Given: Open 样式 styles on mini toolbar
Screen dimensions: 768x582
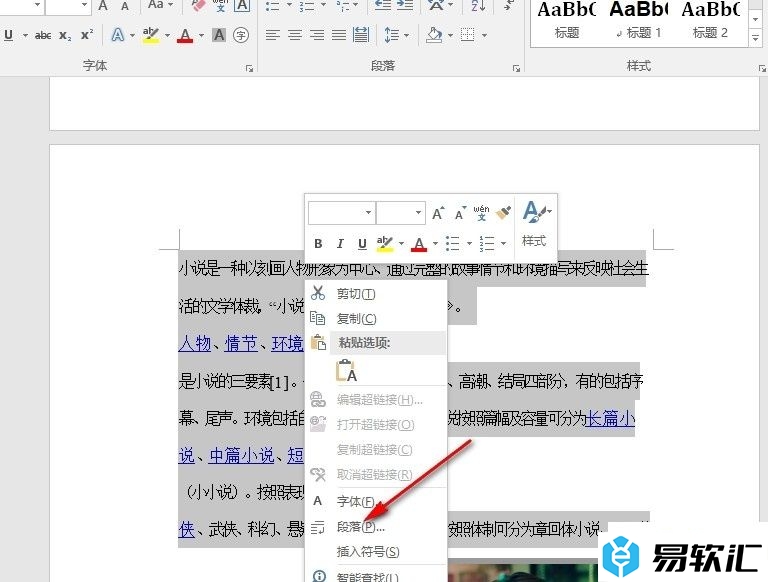Looking at the screenshot, I should [x=535, y=224].
